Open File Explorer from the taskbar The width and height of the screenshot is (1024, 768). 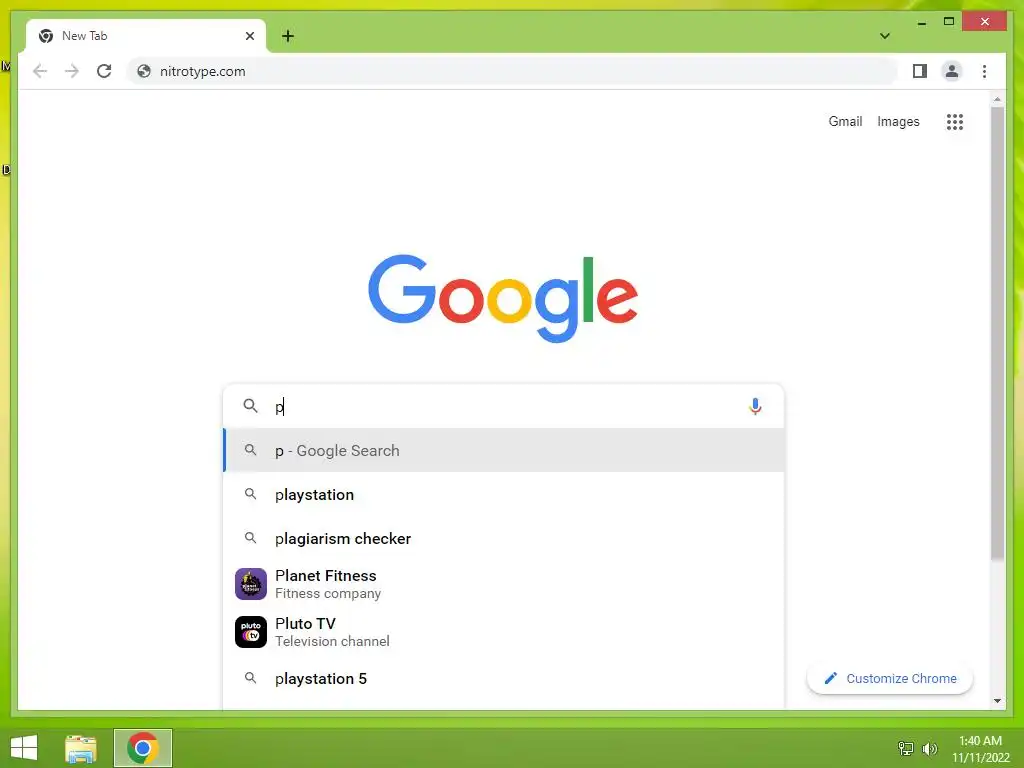click(x=81, y=748)
